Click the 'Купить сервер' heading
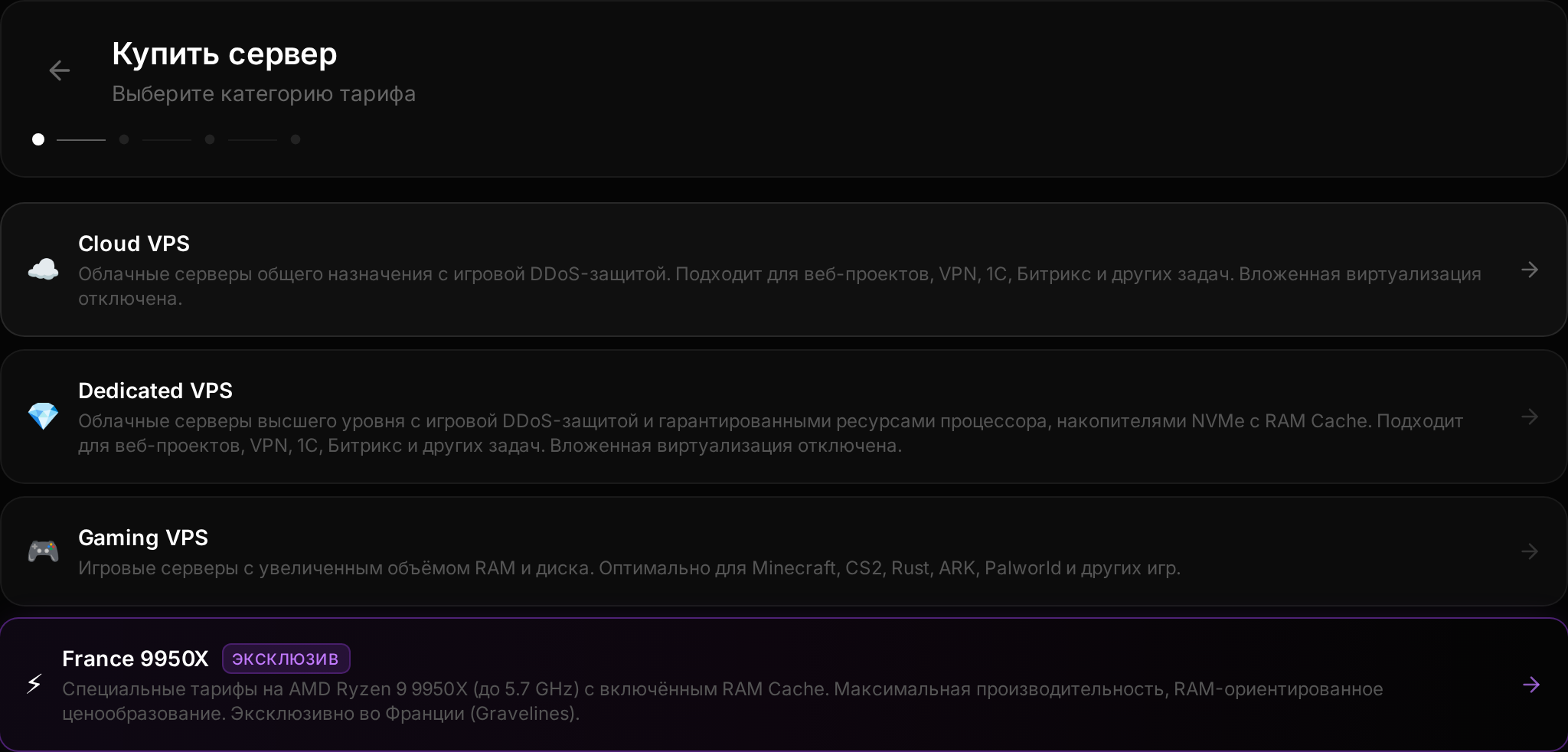The height and width of the screenshot is (752, 1568). (x=224, y=54)
